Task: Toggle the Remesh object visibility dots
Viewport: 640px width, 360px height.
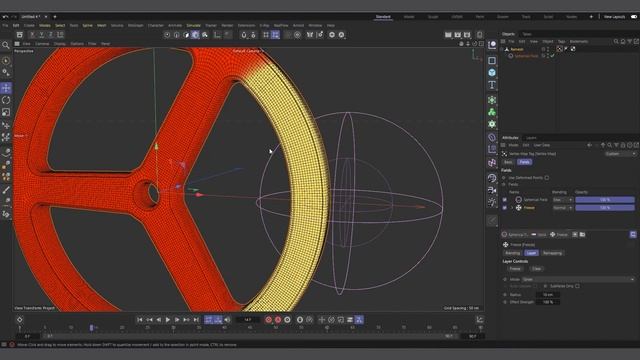Action: 548,49
